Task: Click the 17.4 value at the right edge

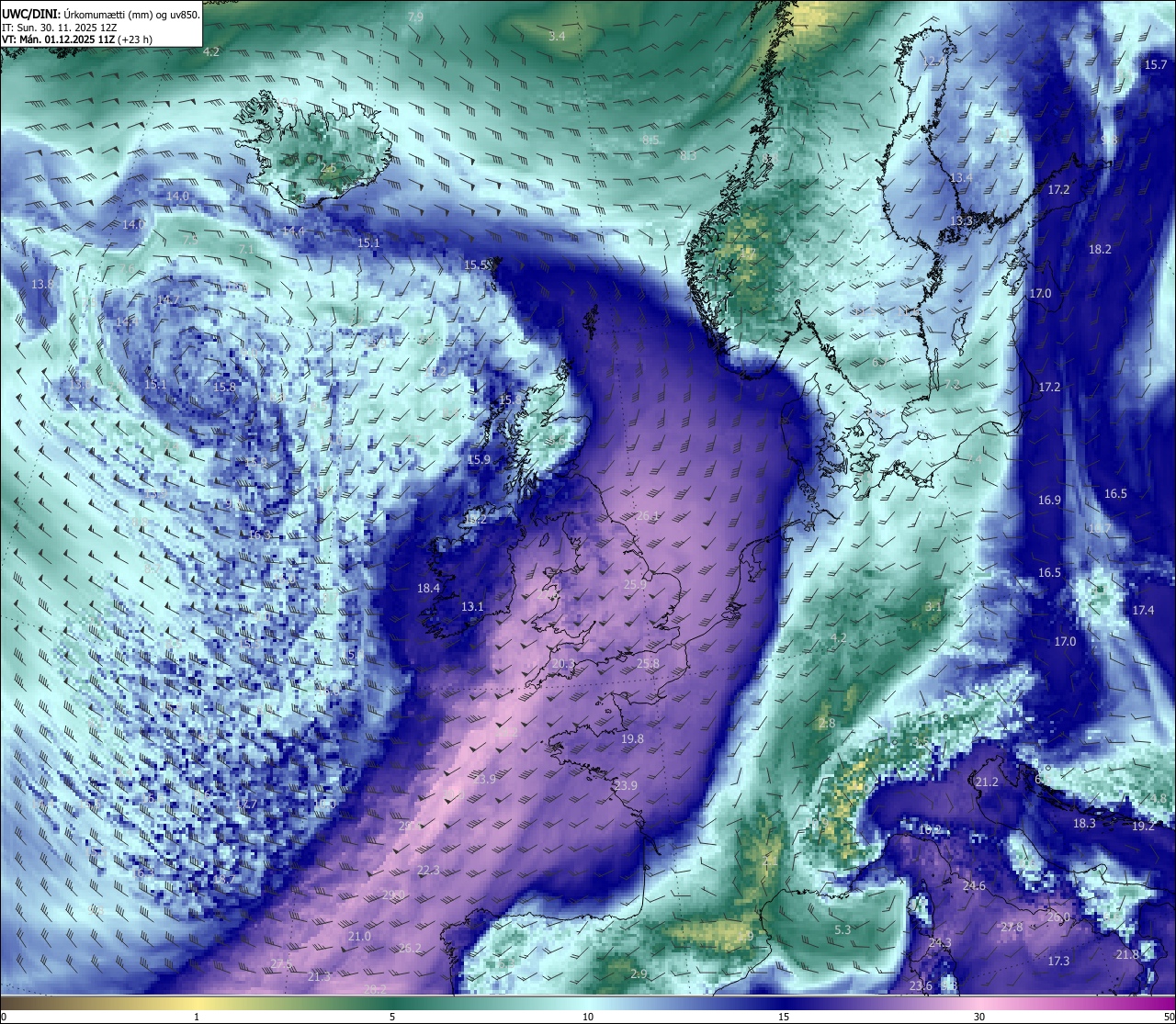Action: click(x=1143, y=610)
